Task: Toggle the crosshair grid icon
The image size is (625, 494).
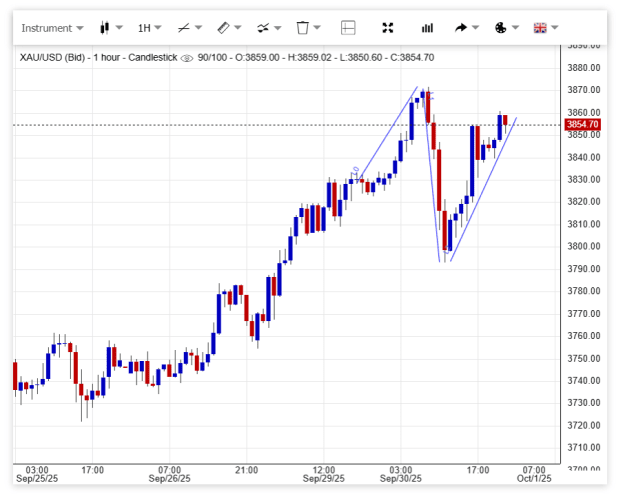Action: [x=348, y=28]
